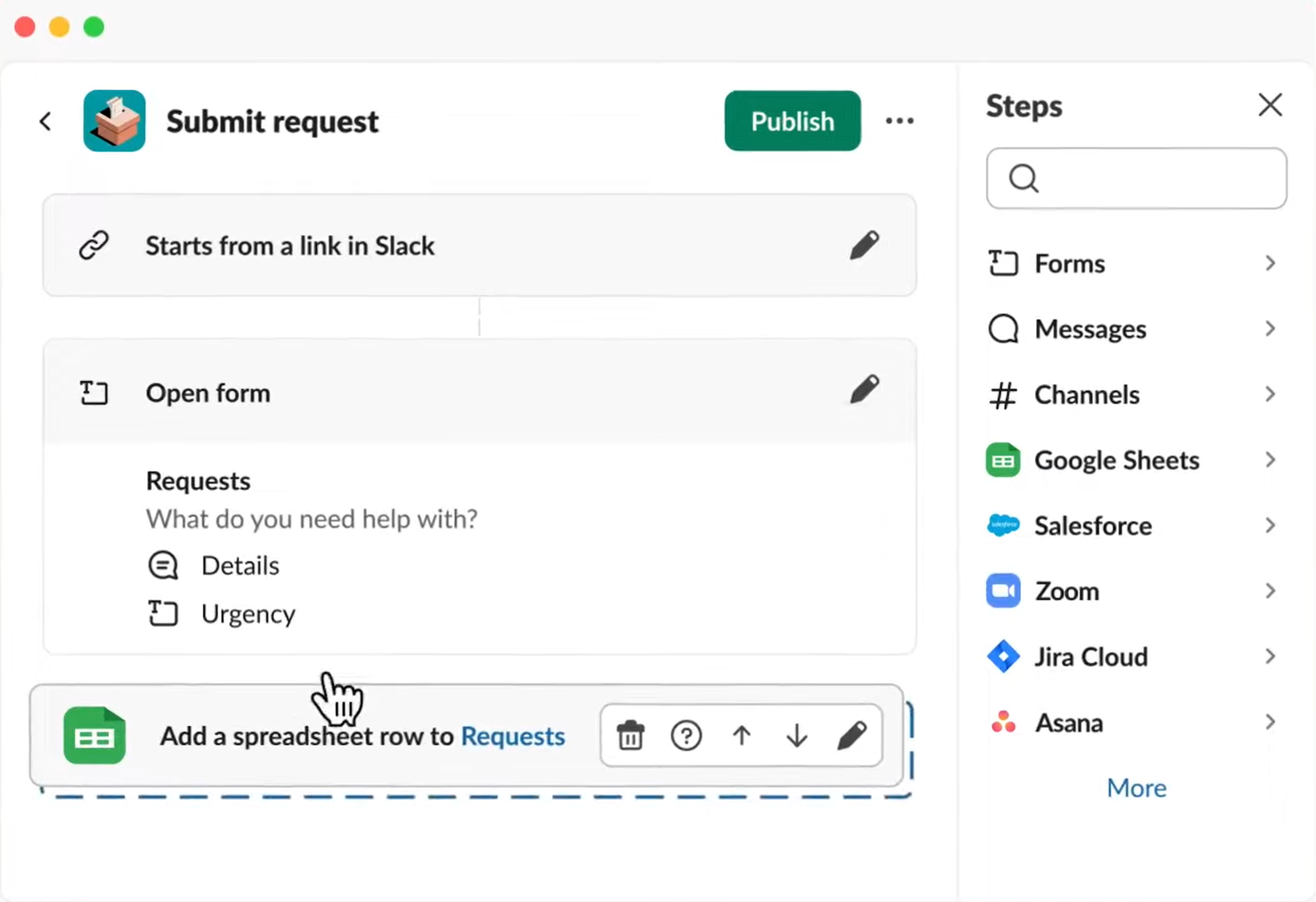Click into the Steps search field

pos(1136,179)
